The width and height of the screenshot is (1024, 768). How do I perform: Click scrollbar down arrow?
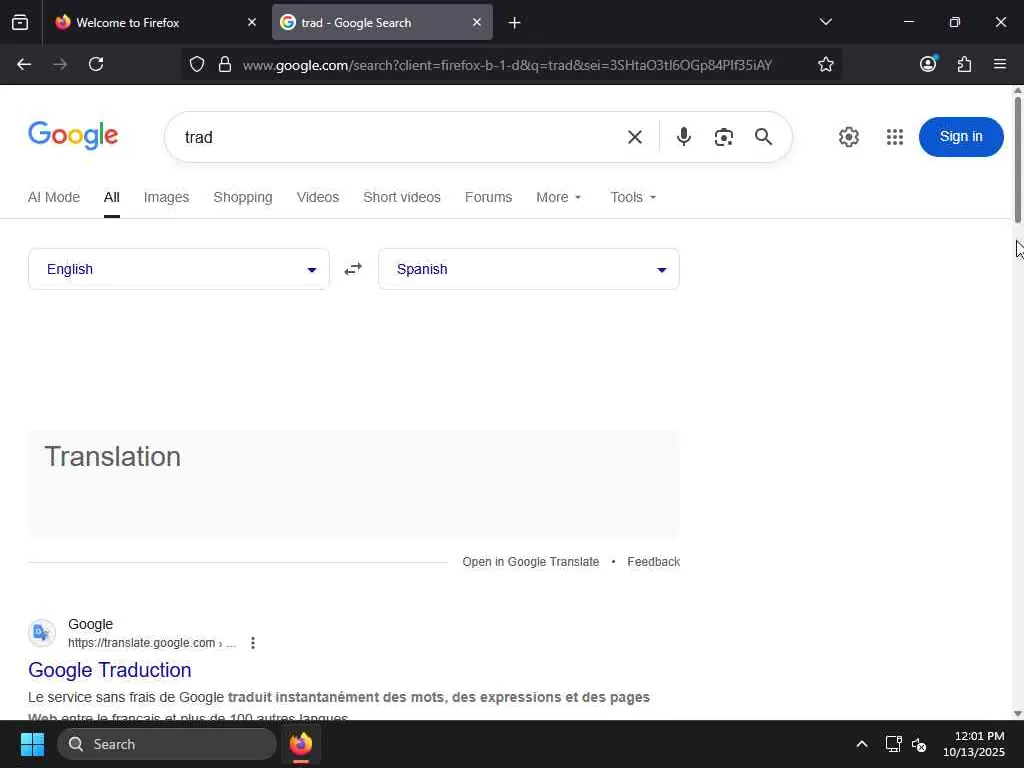(x=1017, y=713)
